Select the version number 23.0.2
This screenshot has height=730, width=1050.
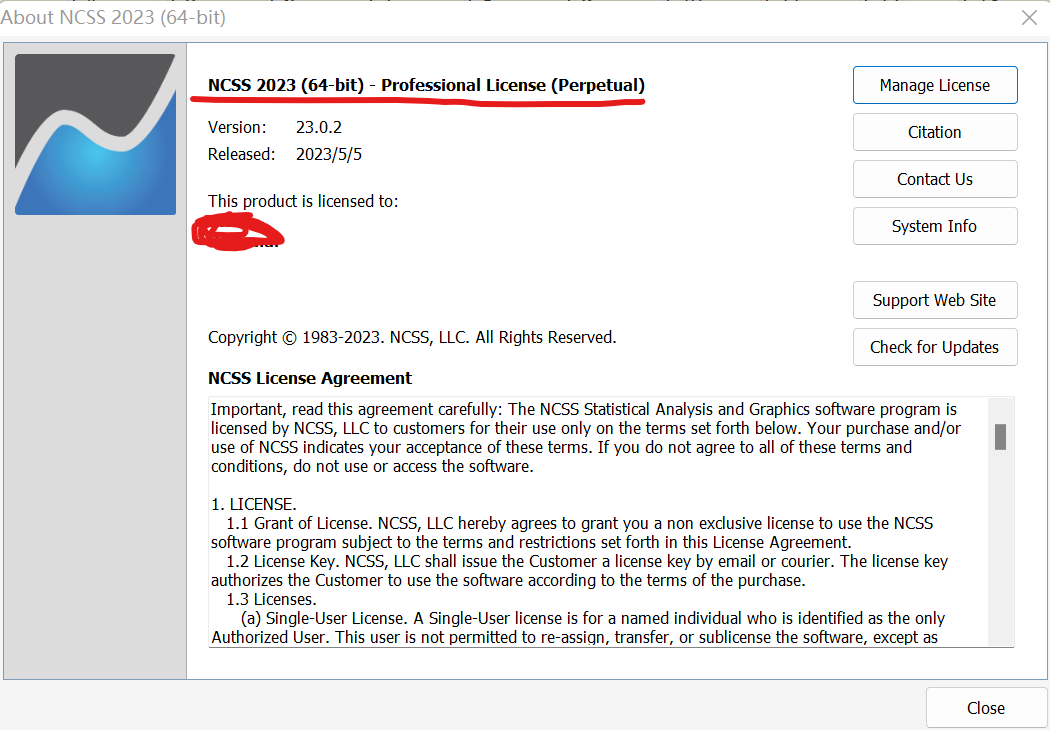coord(319,127)
